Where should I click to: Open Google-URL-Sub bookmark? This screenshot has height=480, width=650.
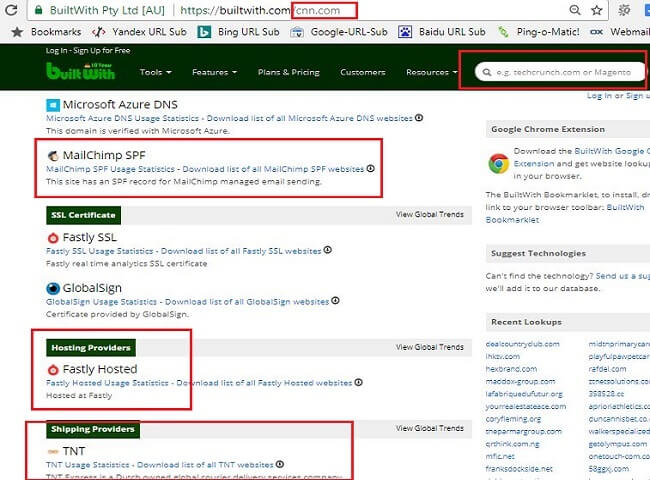339,32
